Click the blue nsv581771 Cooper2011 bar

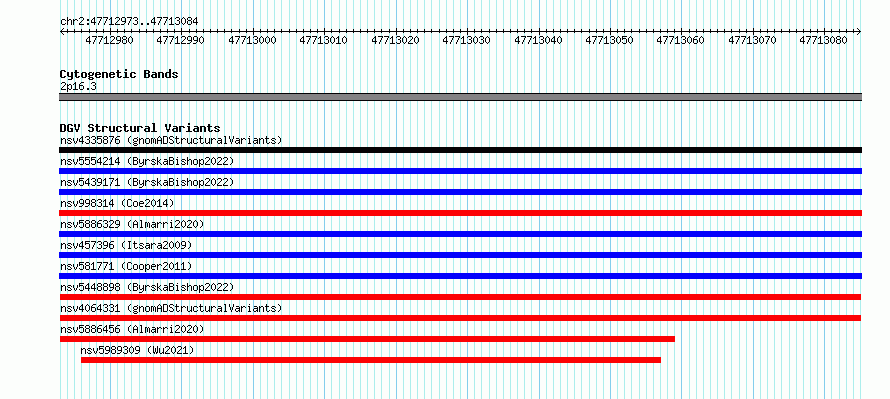(460, 276)
